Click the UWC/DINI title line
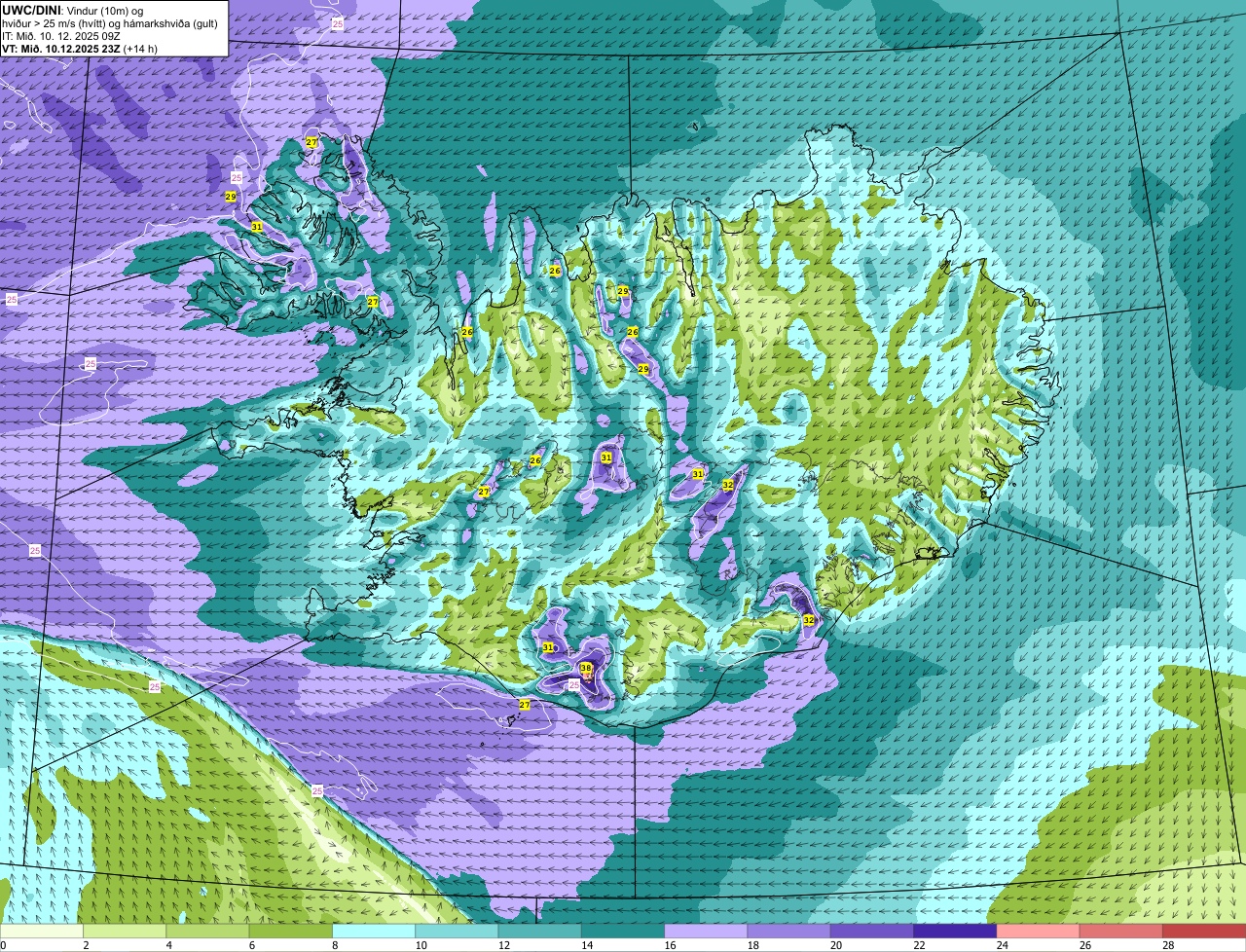The width and height of the screenshot is (1246, 952). pos(73,11)
